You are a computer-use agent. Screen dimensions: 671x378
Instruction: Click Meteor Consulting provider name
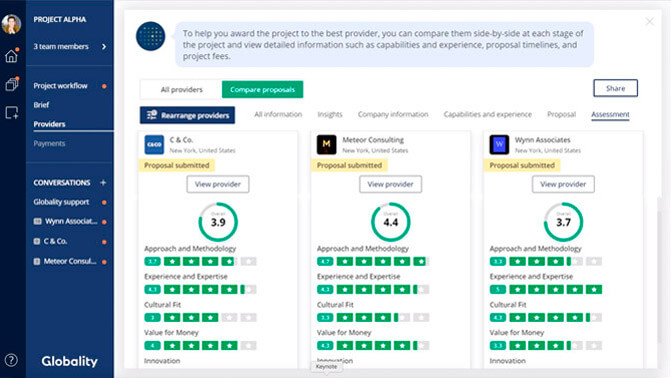click(373, 140)
